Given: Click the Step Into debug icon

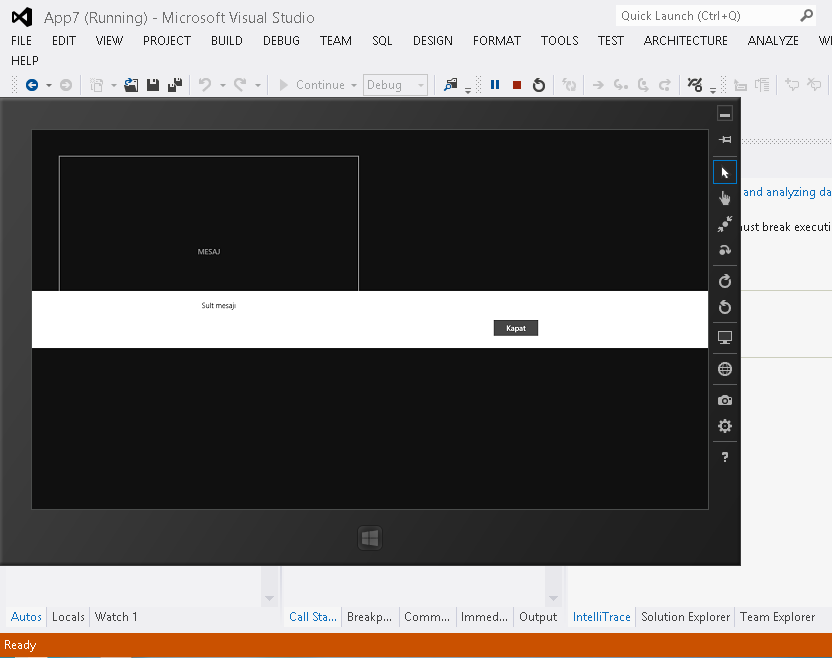Looking at the screenshot, I should pos(620,85).
